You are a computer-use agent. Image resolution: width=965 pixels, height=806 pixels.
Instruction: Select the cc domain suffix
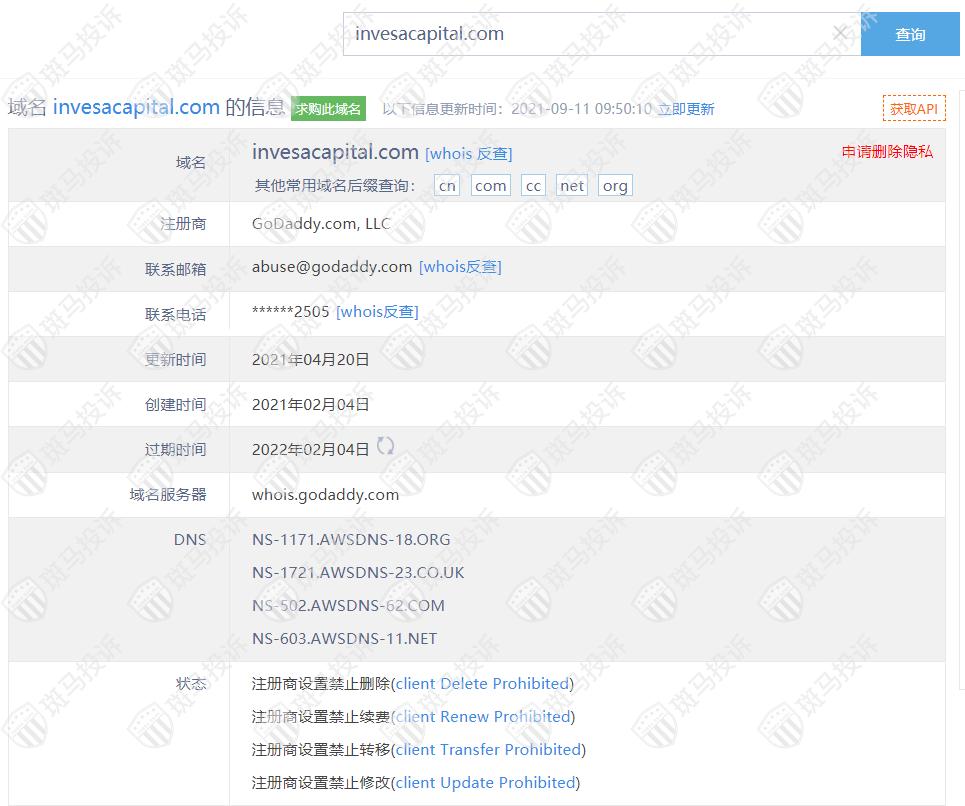coord(533,186)
